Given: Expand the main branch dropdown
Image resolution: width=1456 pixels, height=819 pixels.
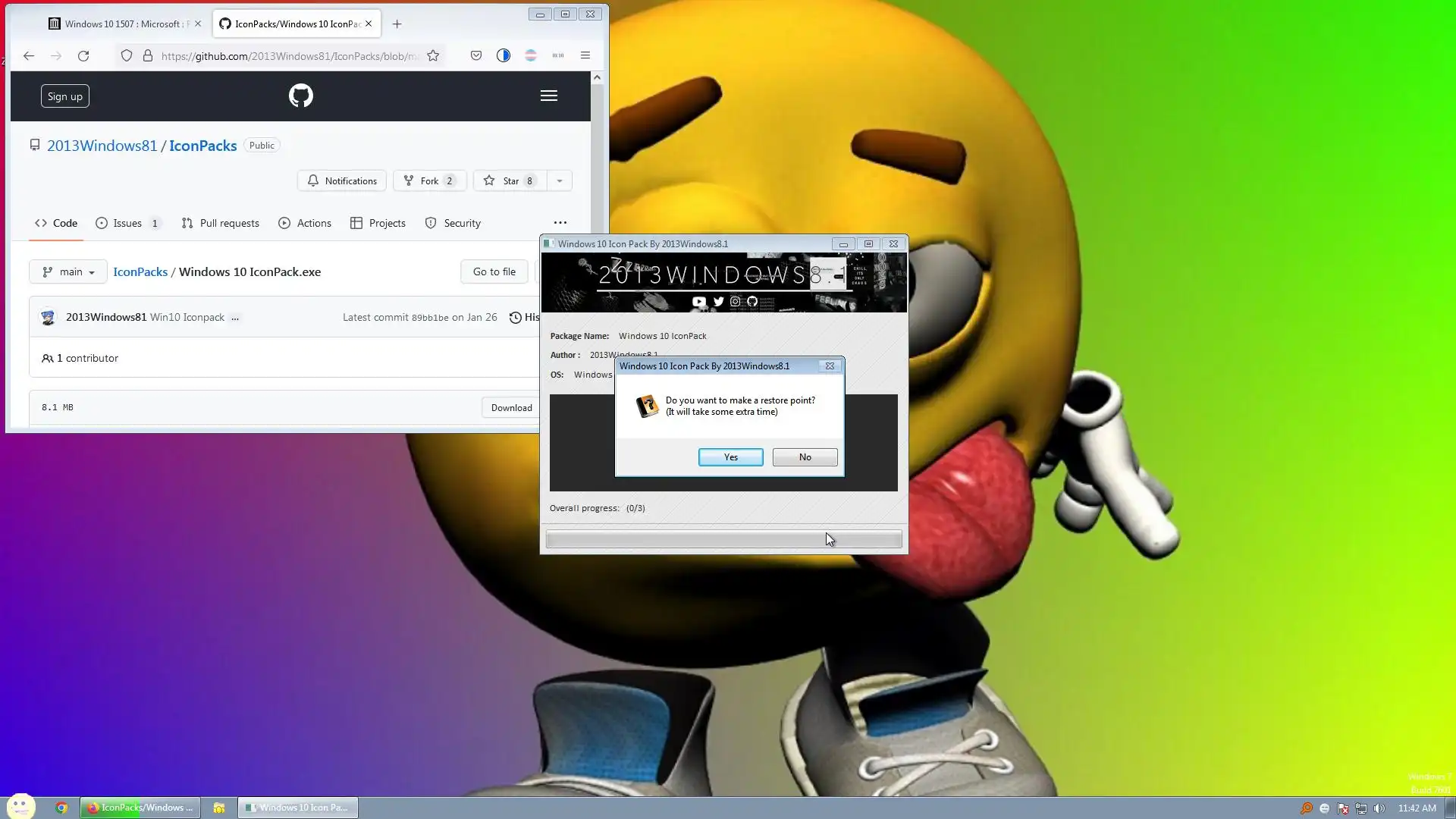Looking at the screenshot, I should [x=68, y=271].
